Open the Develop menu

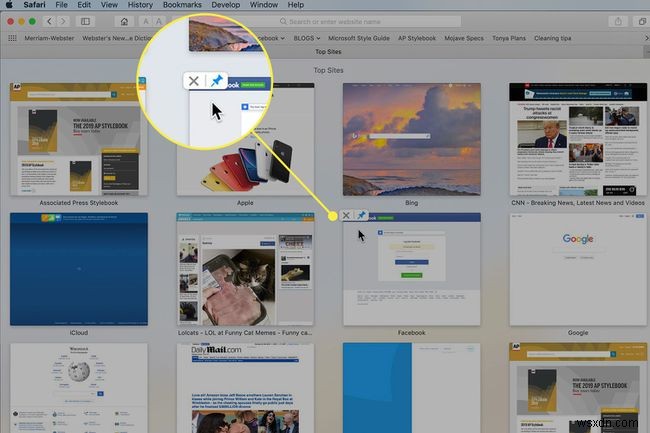(226, 5)
